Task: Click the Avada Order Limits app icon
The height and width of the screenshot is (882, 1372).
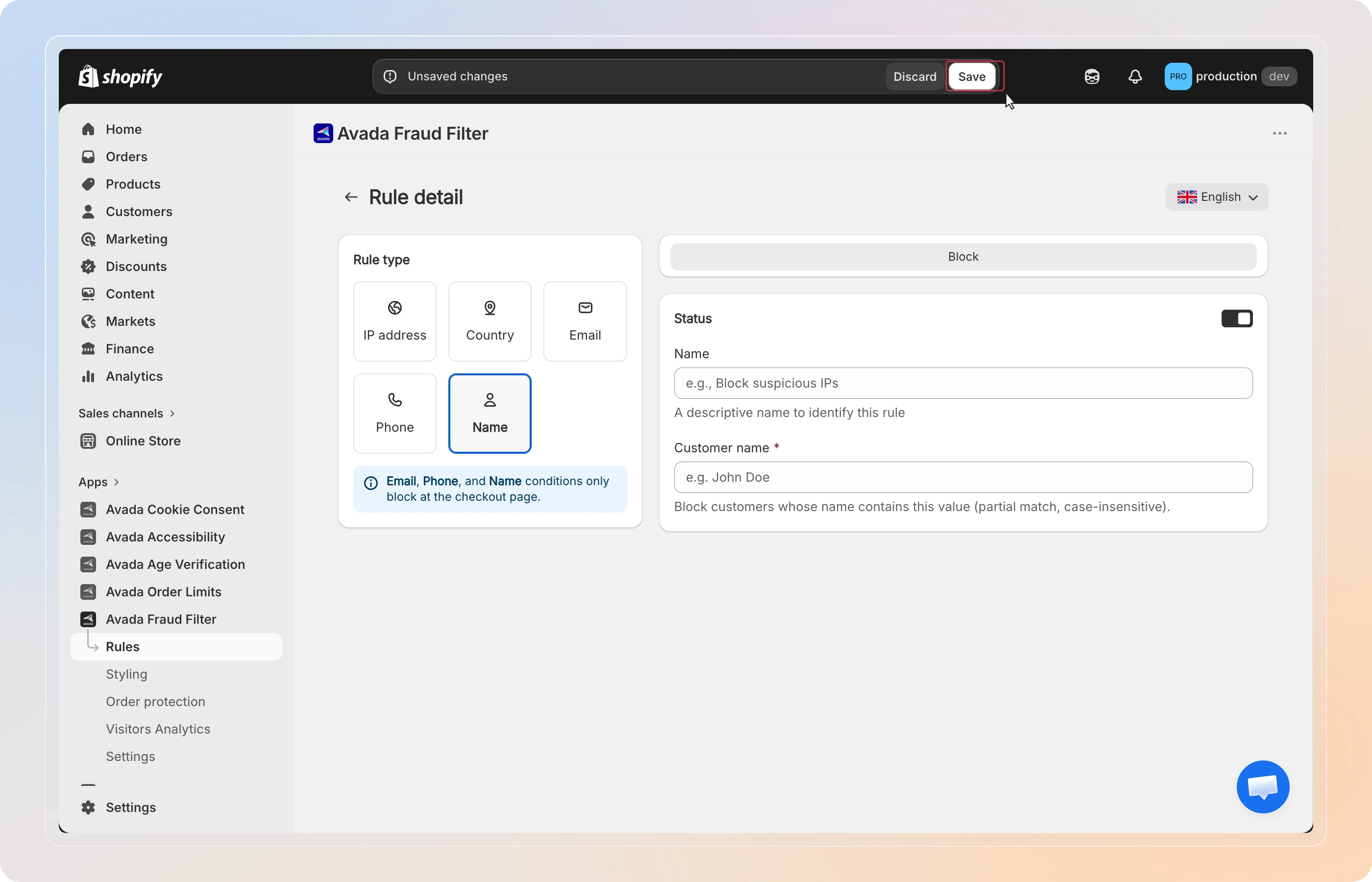Action: pyautogui.click(x=88, y=592)
